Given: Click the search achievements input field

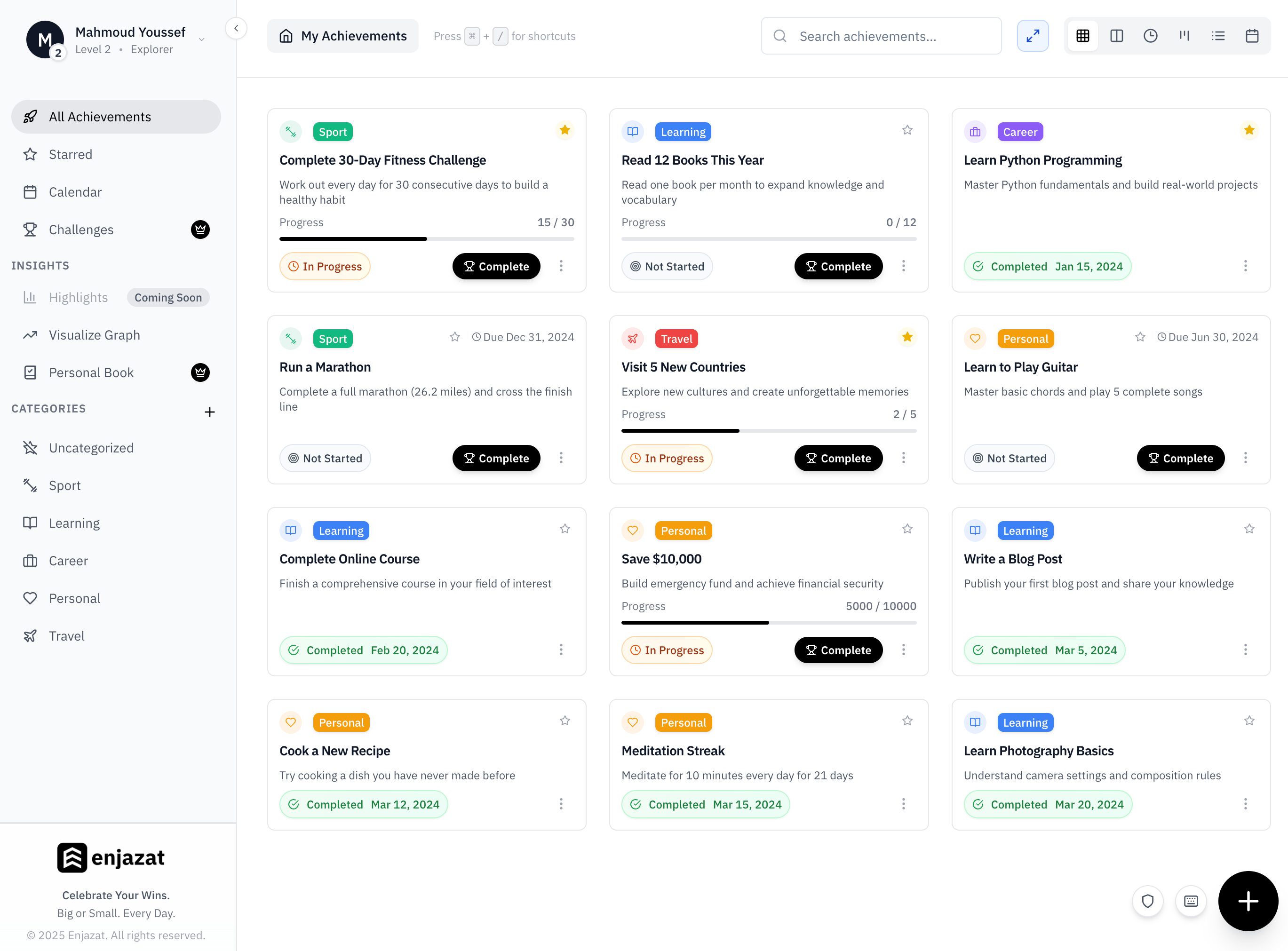Looking at the screenshot, I should coord(881,36).
